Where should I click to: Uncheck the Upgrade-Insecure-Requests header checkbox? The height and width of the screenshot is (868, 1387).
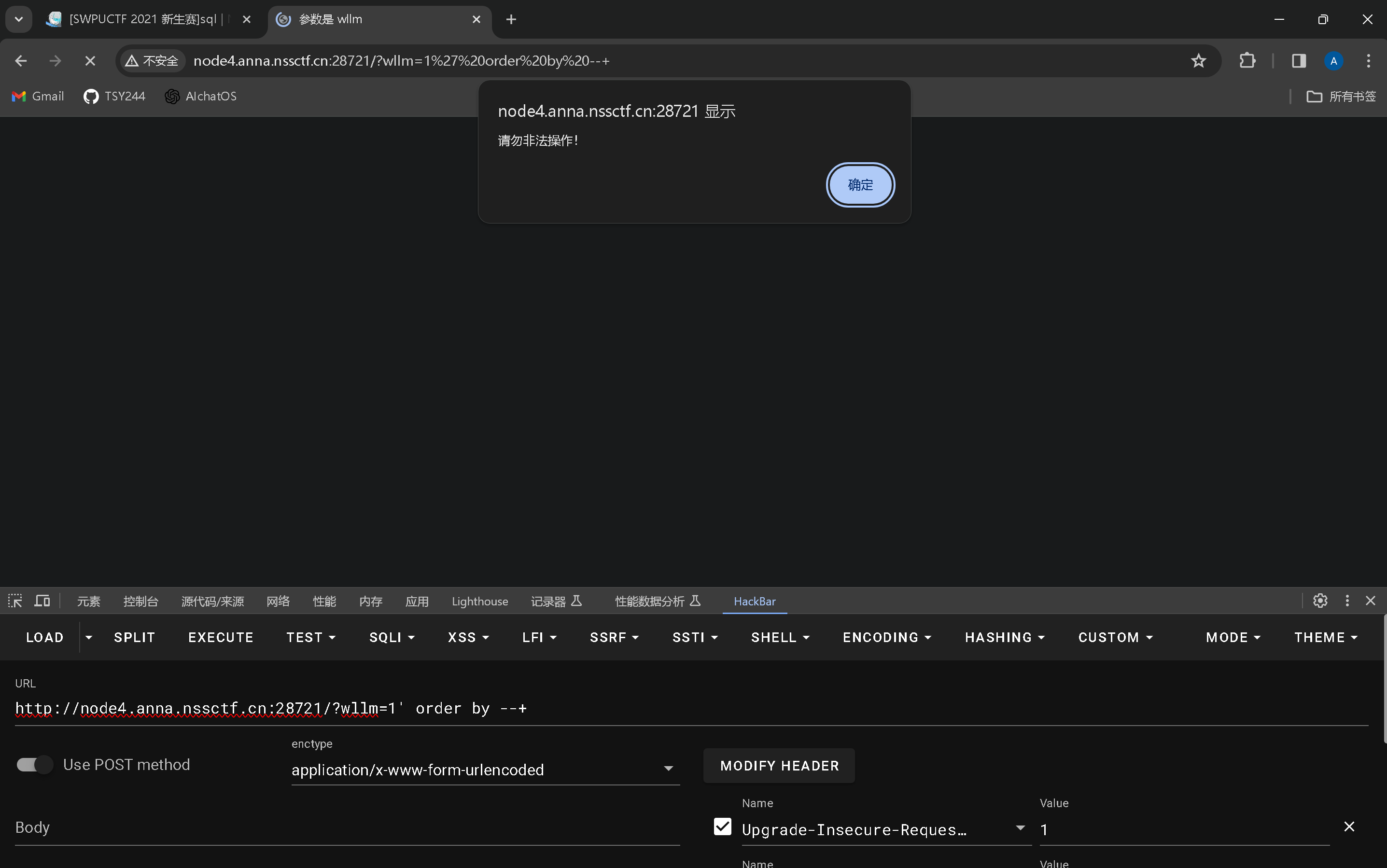point(722,826)
